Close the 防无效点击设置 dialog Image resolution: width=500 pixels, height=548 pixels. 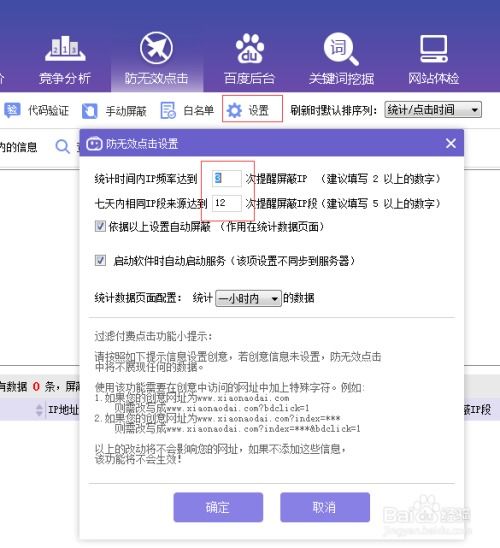[x=451, y=143]
